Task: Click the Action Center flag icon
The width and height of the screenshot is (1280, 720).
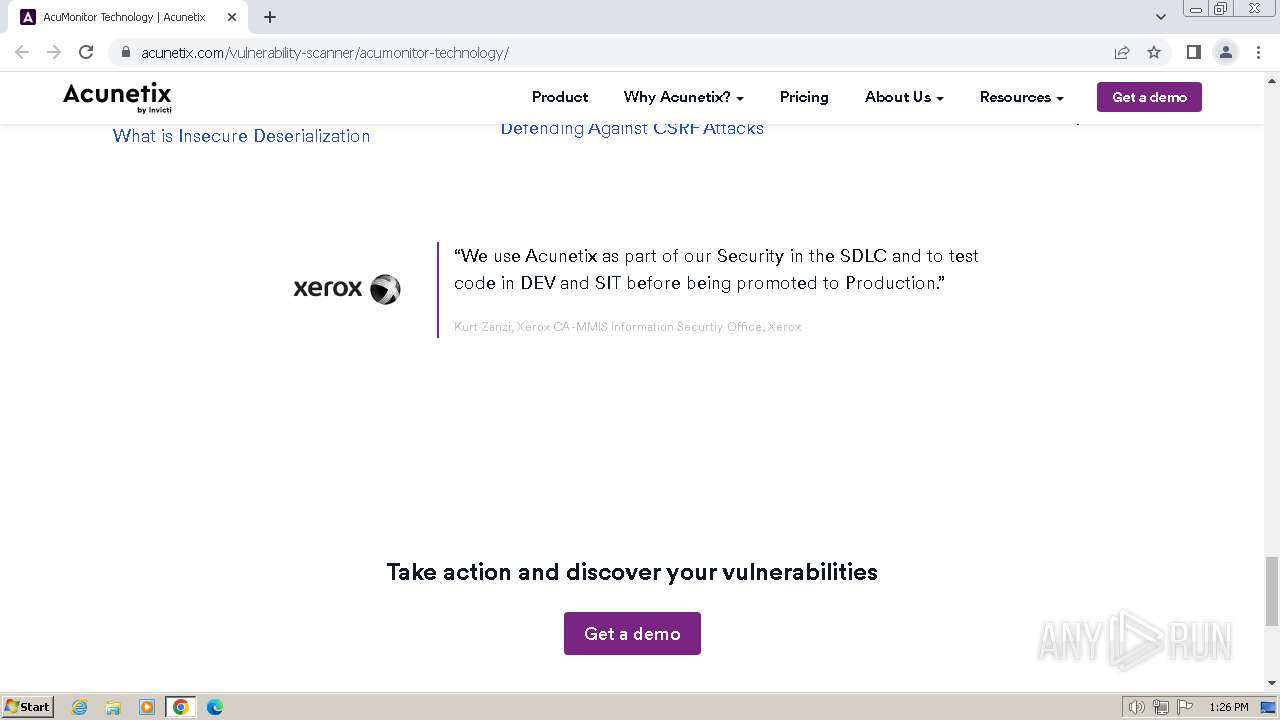Action: point(1185,707)
